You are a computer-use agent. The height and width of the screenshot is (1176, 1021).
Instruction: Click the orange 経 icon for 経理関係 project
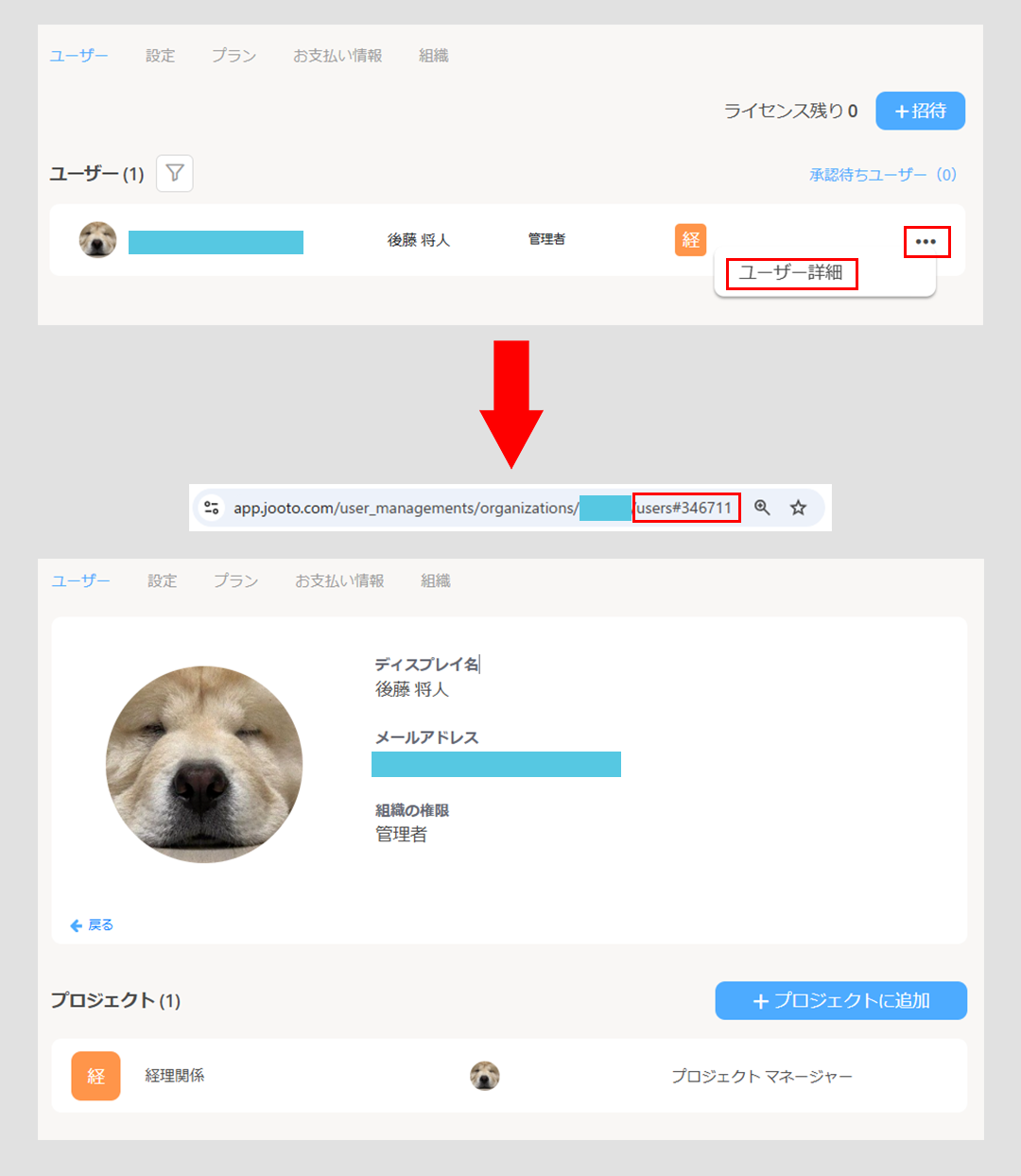(x=96, y=1076)
